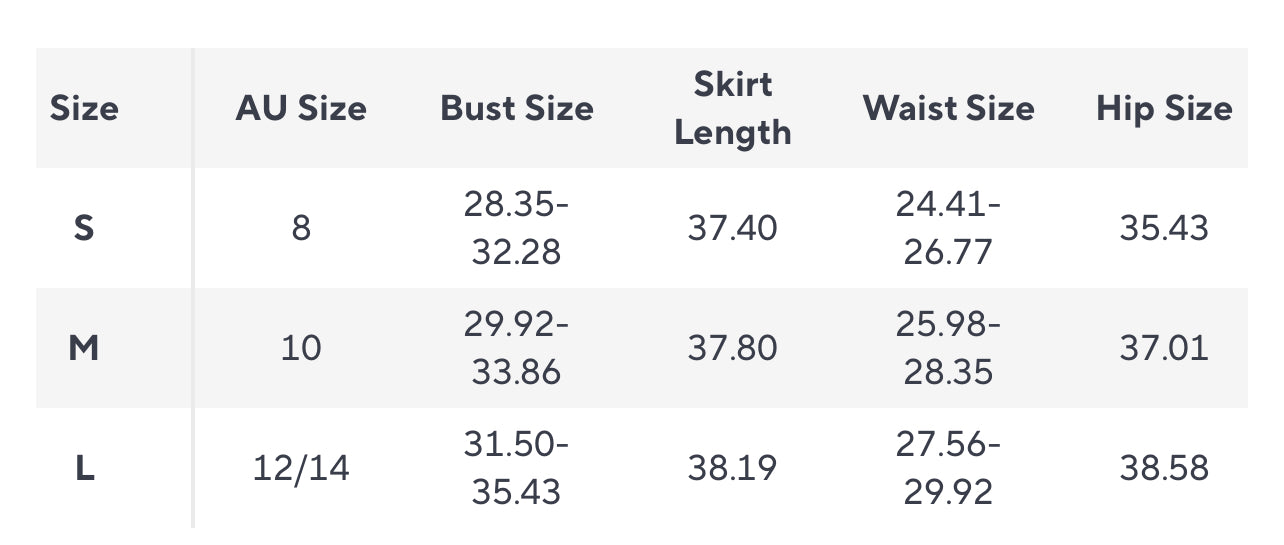
Task: Select skirt length 37.40 cell
Action: [x=733, y=228]
